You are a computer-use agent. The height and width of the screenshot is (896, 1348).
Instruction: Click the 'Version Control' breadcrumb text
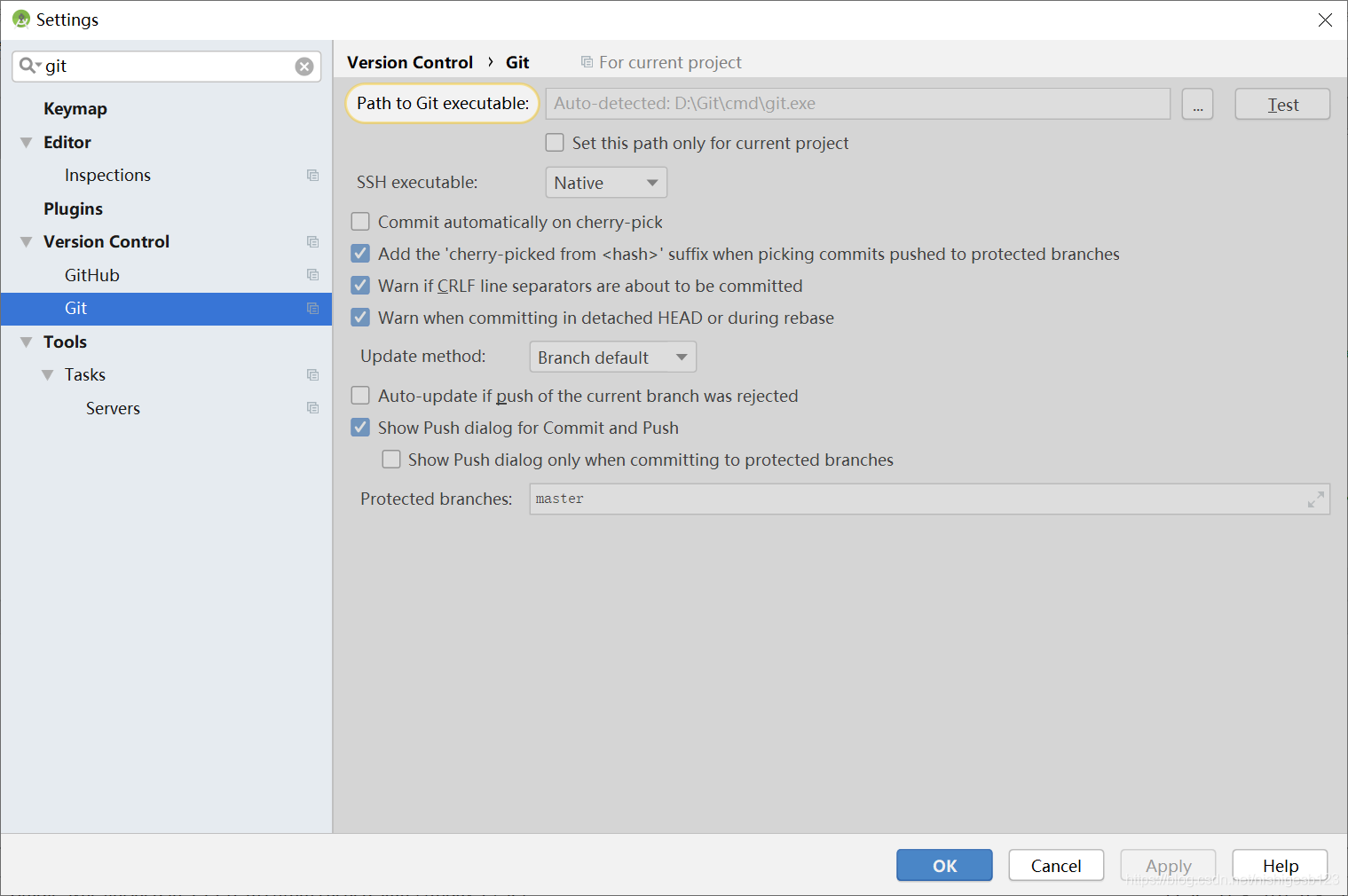point(410,62)
